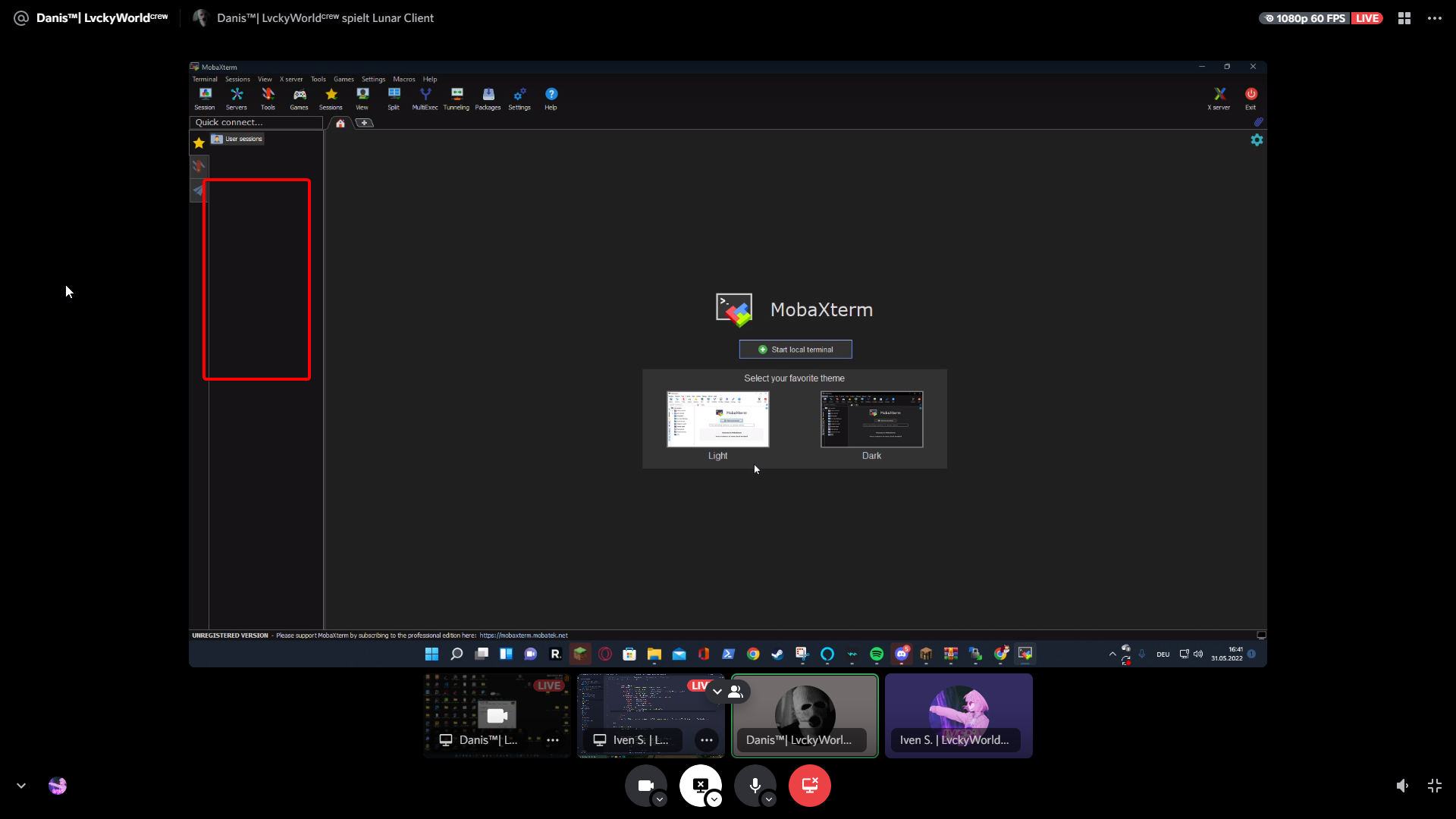The height and width of the screenshot is (819, 1456).
Task: Open camera options dropdown arrow
Action: pos(660,799)
